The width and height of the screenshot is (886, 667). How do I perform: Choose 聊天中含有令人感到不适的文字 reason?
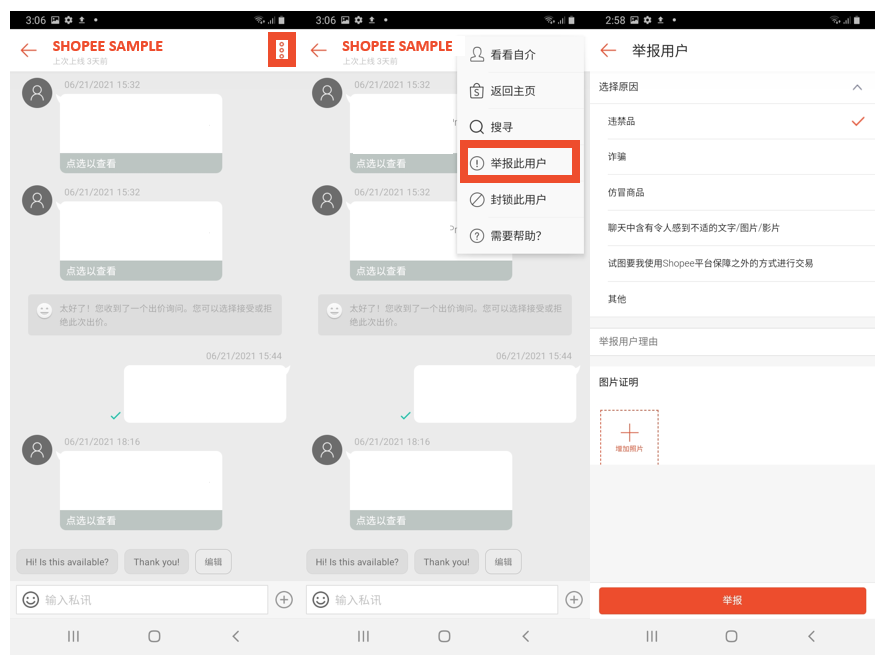click(732, 228)
